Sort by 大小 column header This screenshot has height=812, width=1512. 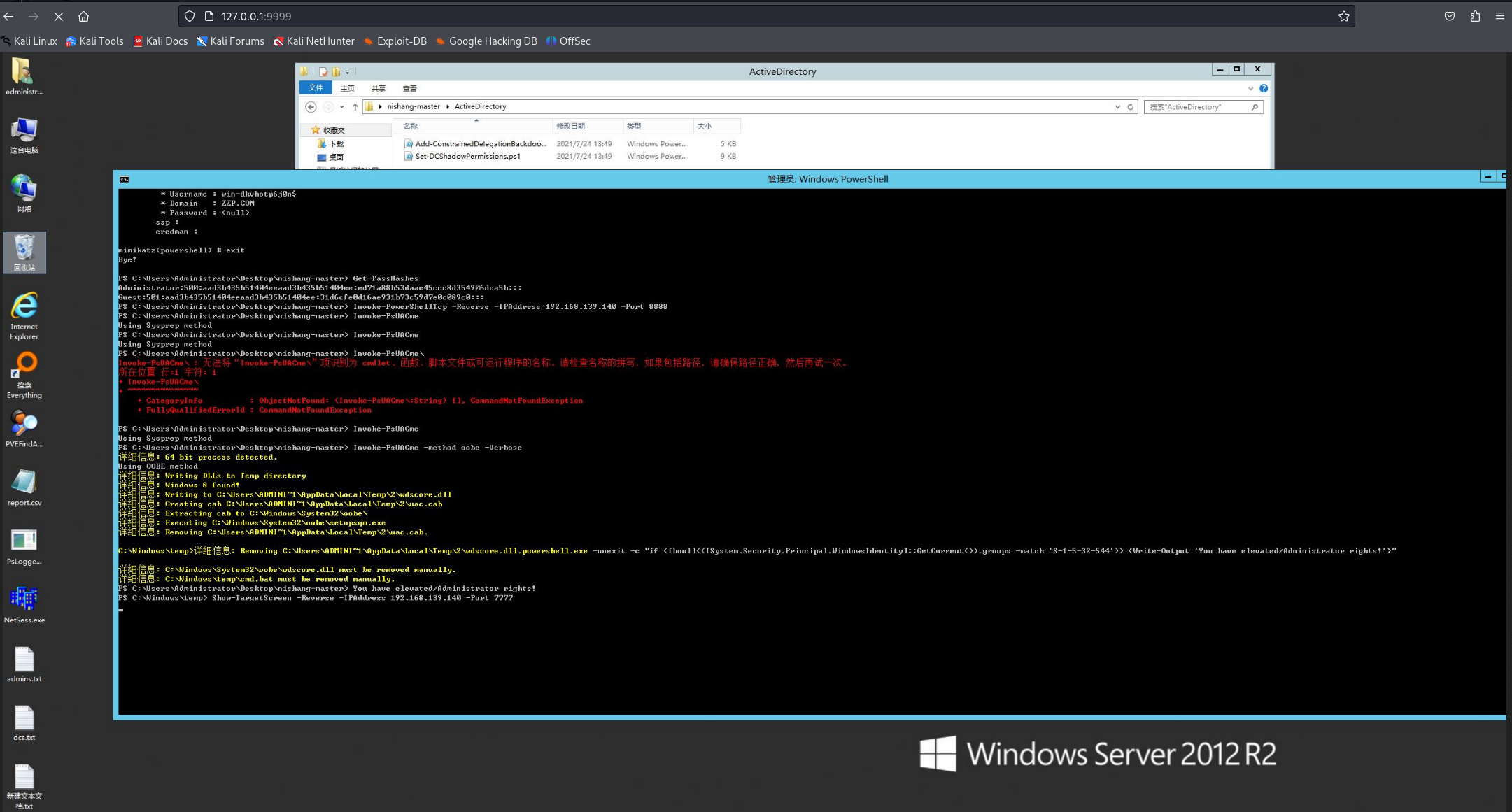pos(717,126)
